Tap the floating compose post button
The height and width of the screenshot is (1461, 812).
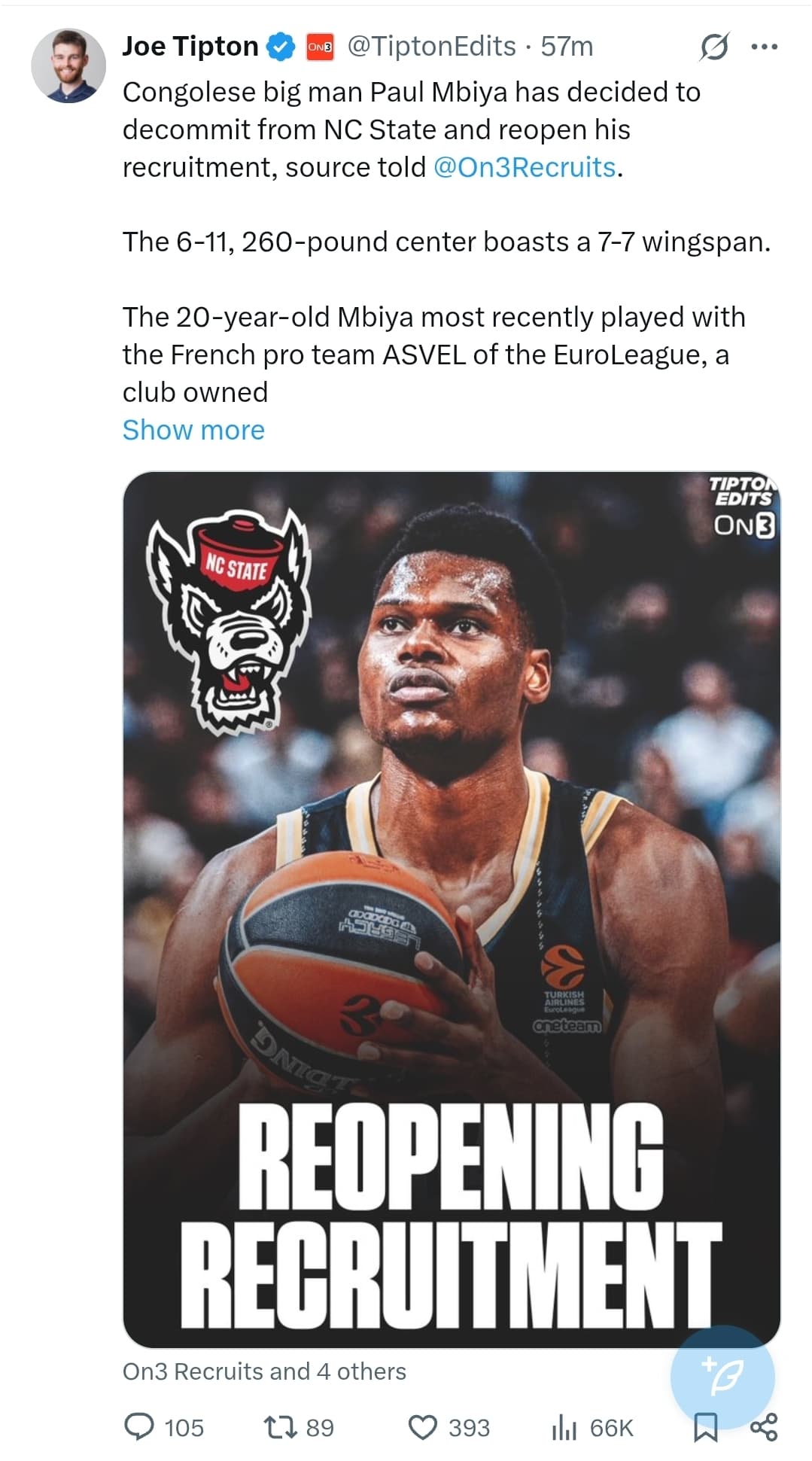point(722,1377)
